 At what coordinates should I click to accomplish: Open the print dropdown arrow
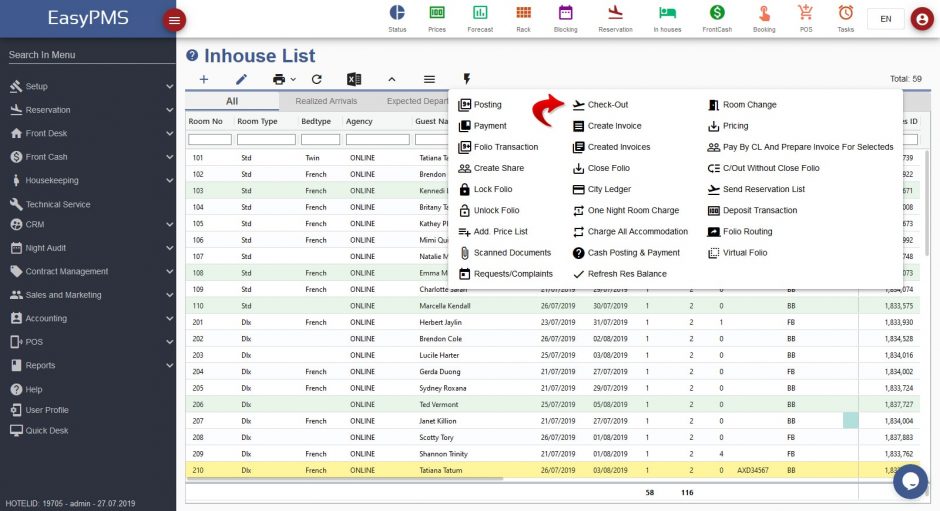293,80
